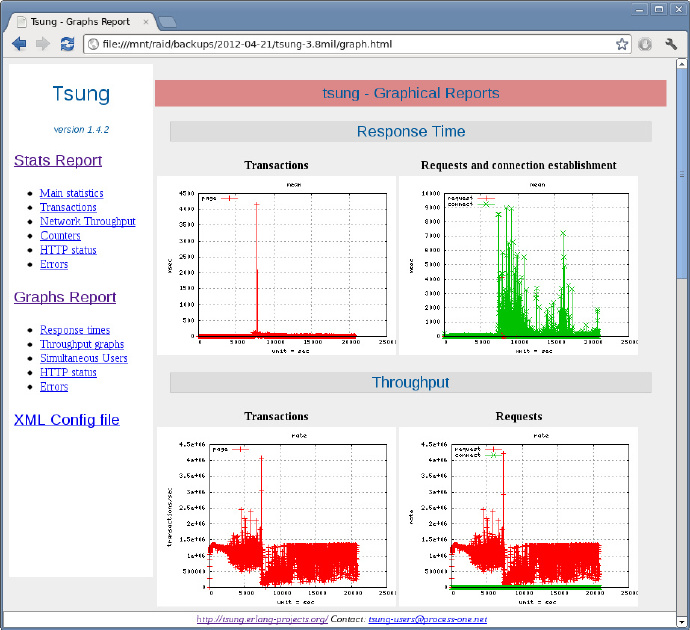
Task: Click the round extension icon beside the address bar
Action: coord(645,44)
